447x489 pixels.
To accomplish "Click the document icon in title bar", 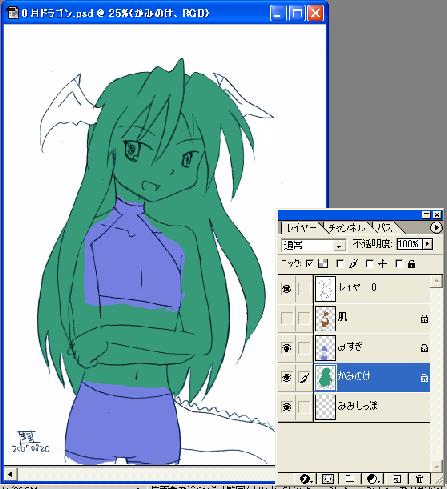I will point(12,13).
